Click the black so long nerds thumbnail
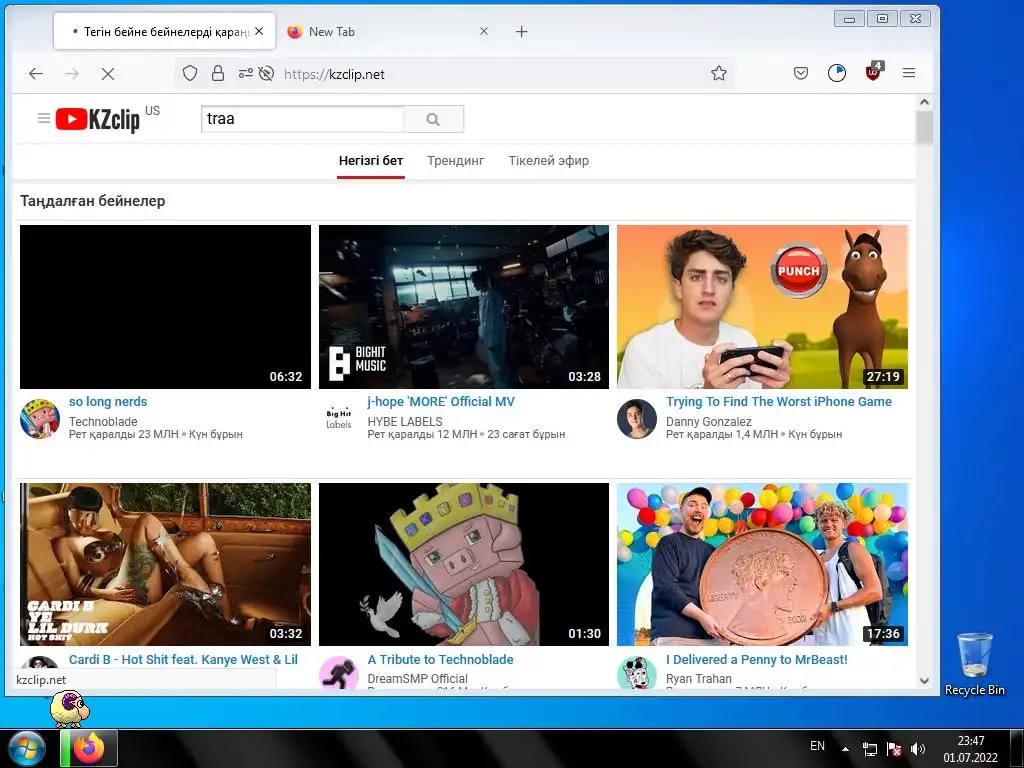Screen dimensions: 1024x768 click(165, 307)
